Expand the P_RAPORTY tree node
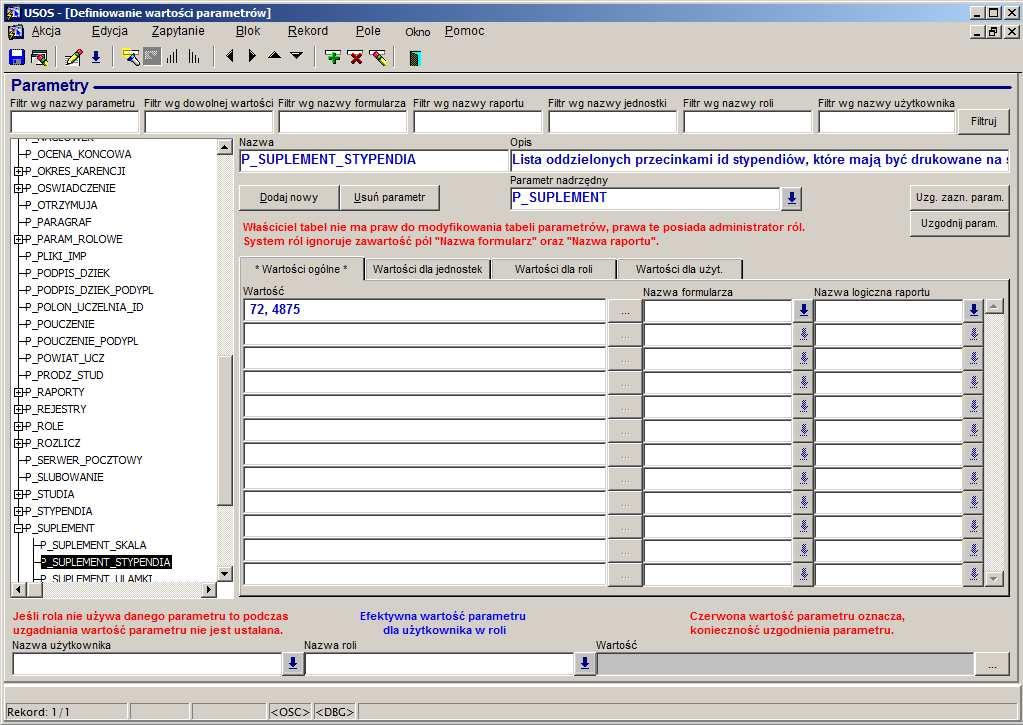Image resolution: width=1023 pixels, height=725 pixels. 18,392
